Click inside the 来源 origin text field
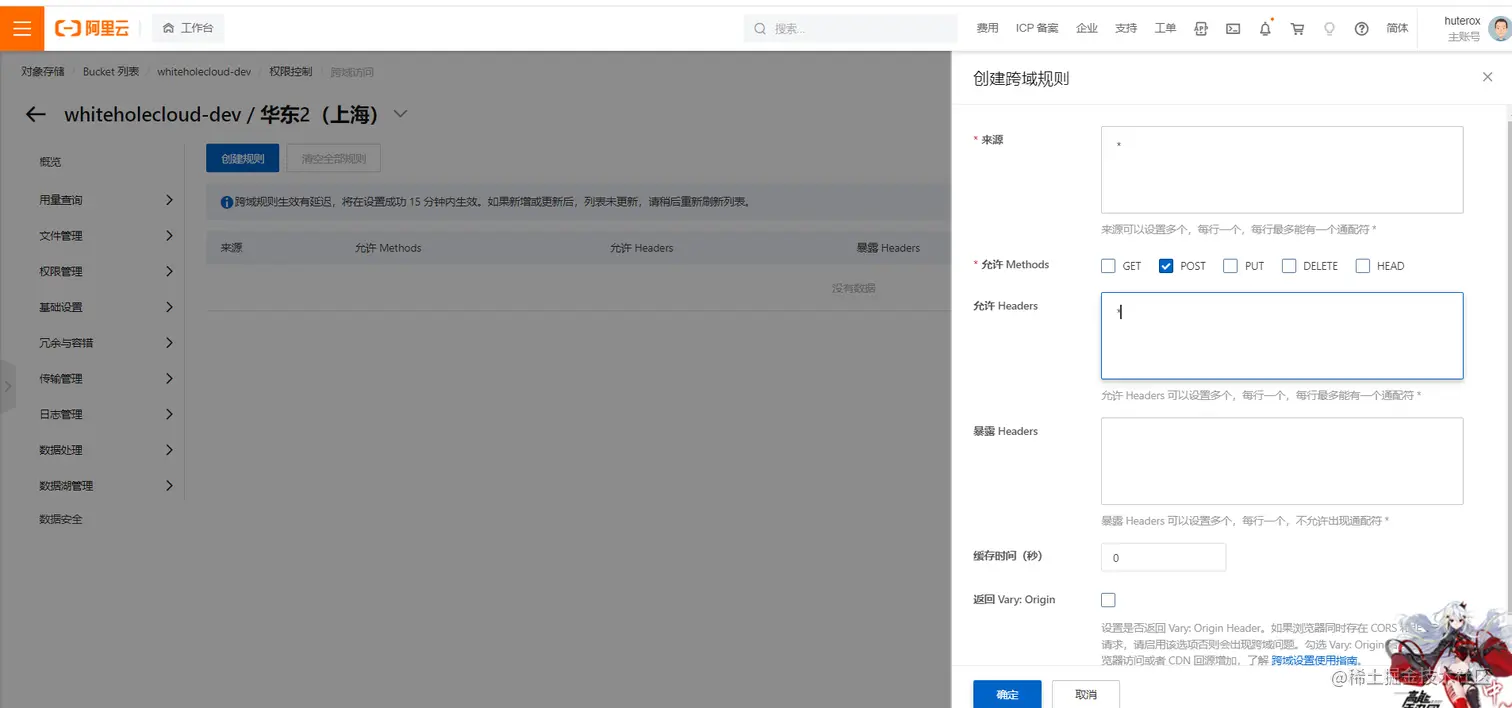The image size is (1512, 708). pos(1281,170)
